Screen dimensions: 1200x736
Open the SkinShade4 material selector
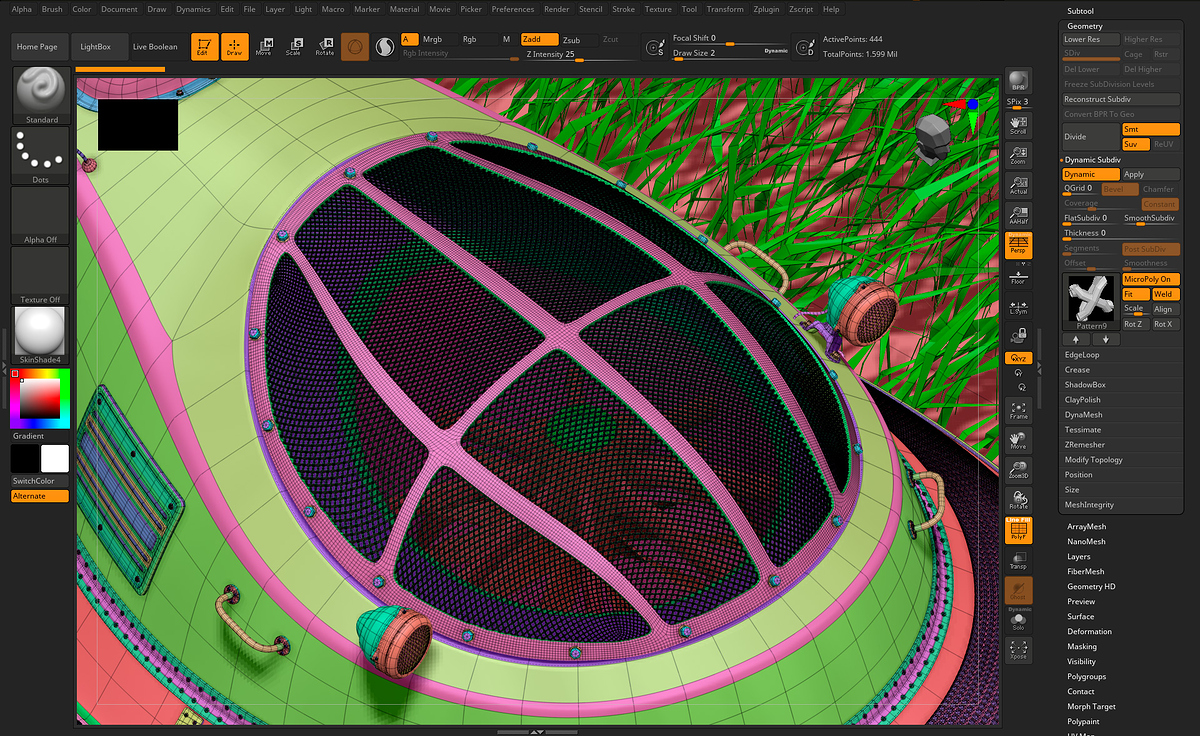click(41, 335)
